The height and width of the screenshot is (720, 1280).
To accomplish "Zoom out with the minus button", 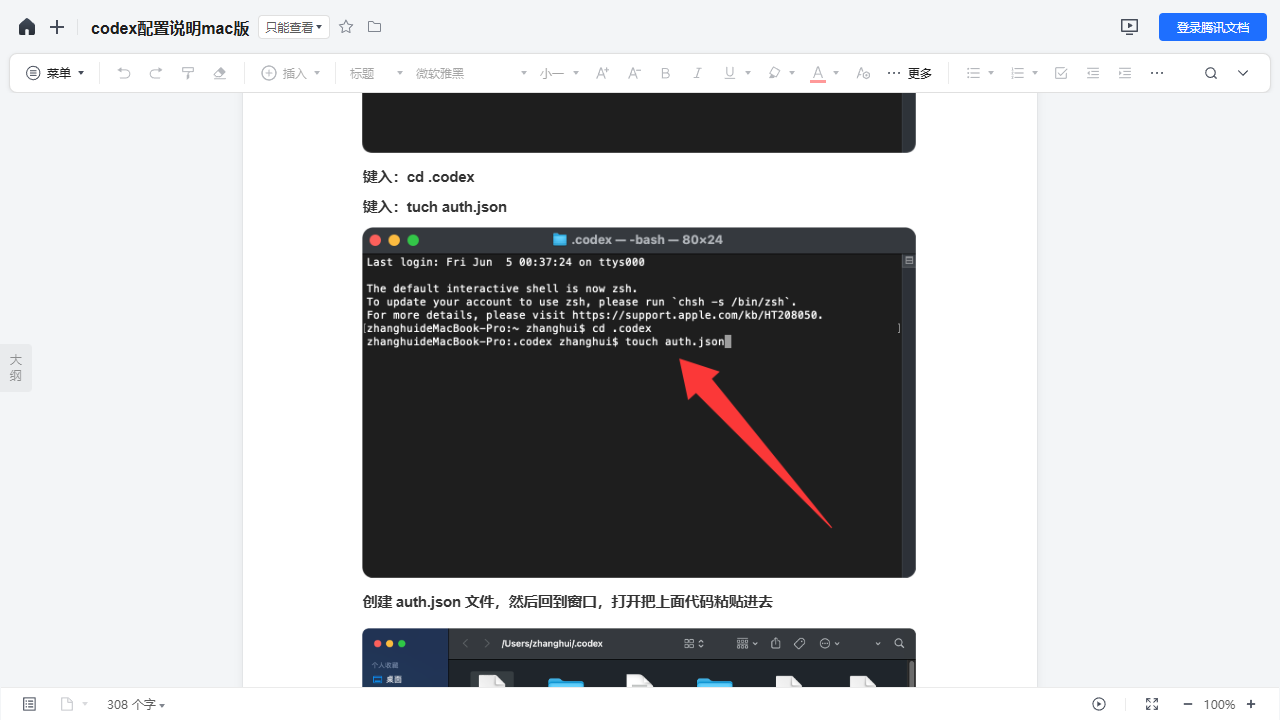I will (1187, 704).
